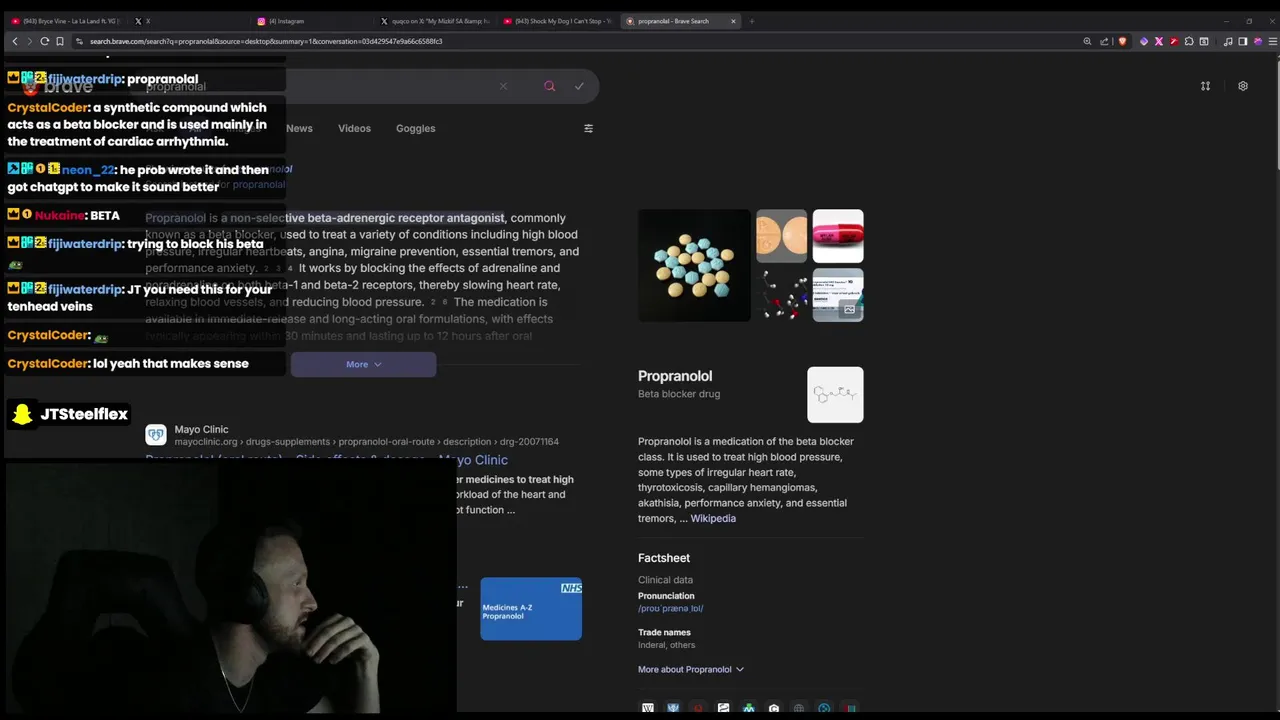Image resolution: width=1280 pixels, height=720 pixels.
Task: Expand the summary with More button
Action: click(x=363, y=364)
